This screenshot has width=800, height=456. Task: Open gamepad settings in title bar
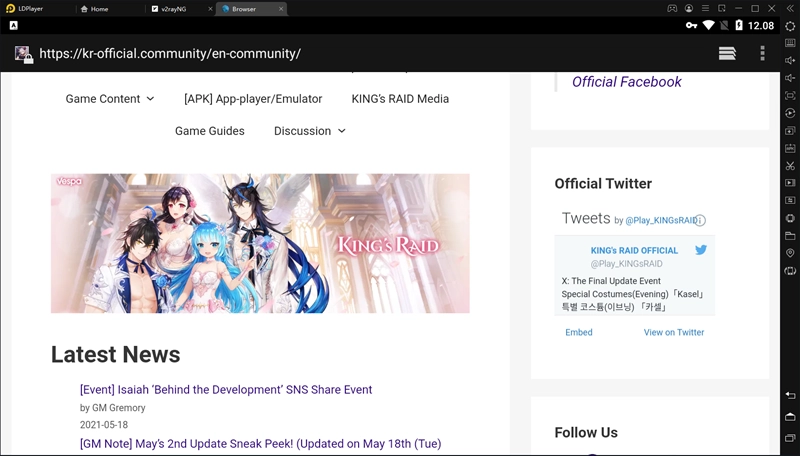(672, 9)
